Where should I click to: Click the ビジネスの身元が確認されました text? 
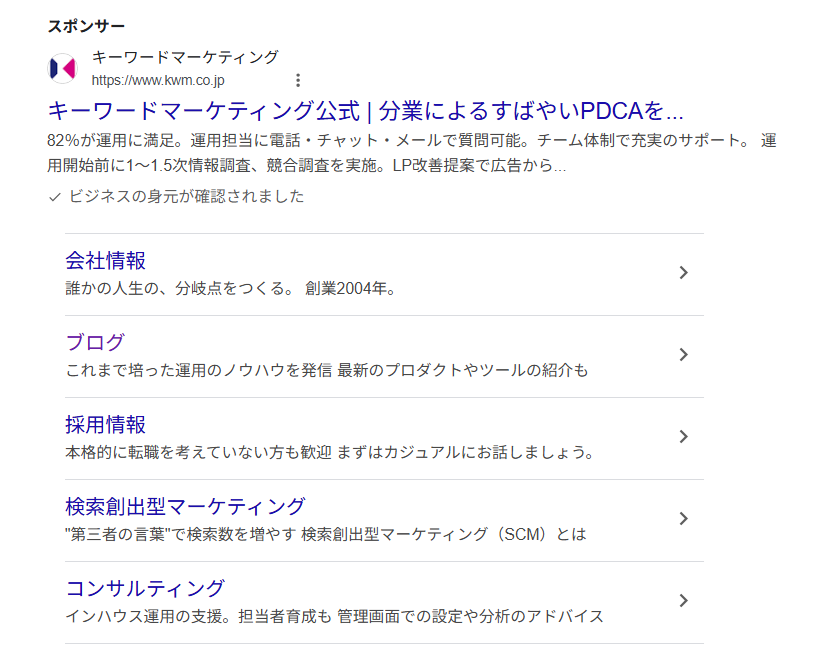click(x=186, y=196)
